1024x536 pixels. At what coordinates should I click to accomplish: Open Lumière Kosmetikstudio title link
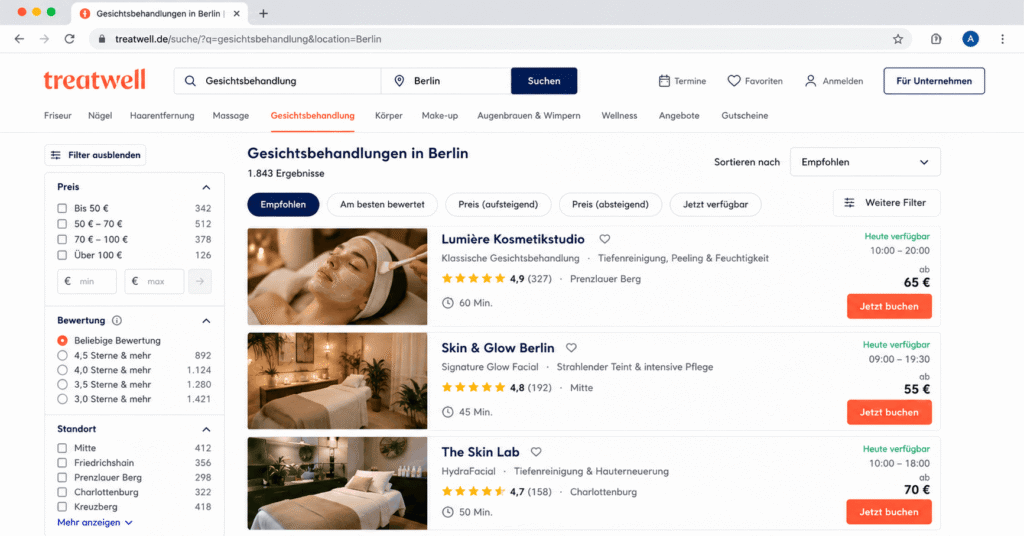click(x=513, y=239)
